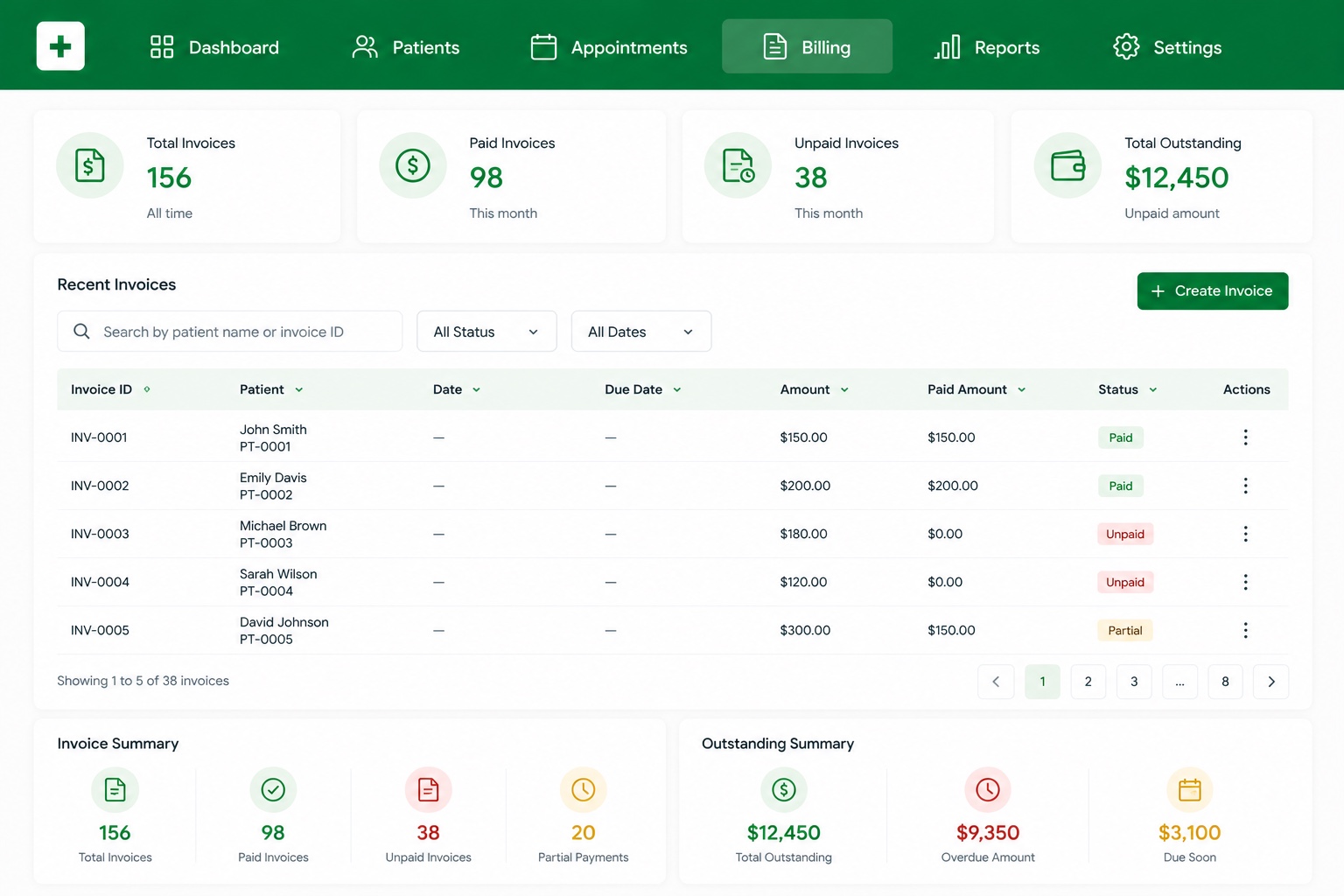Screen dimensions: 1344x896
Task: Click the Due Soon calendar icon
Action: tap(1190, 790)
